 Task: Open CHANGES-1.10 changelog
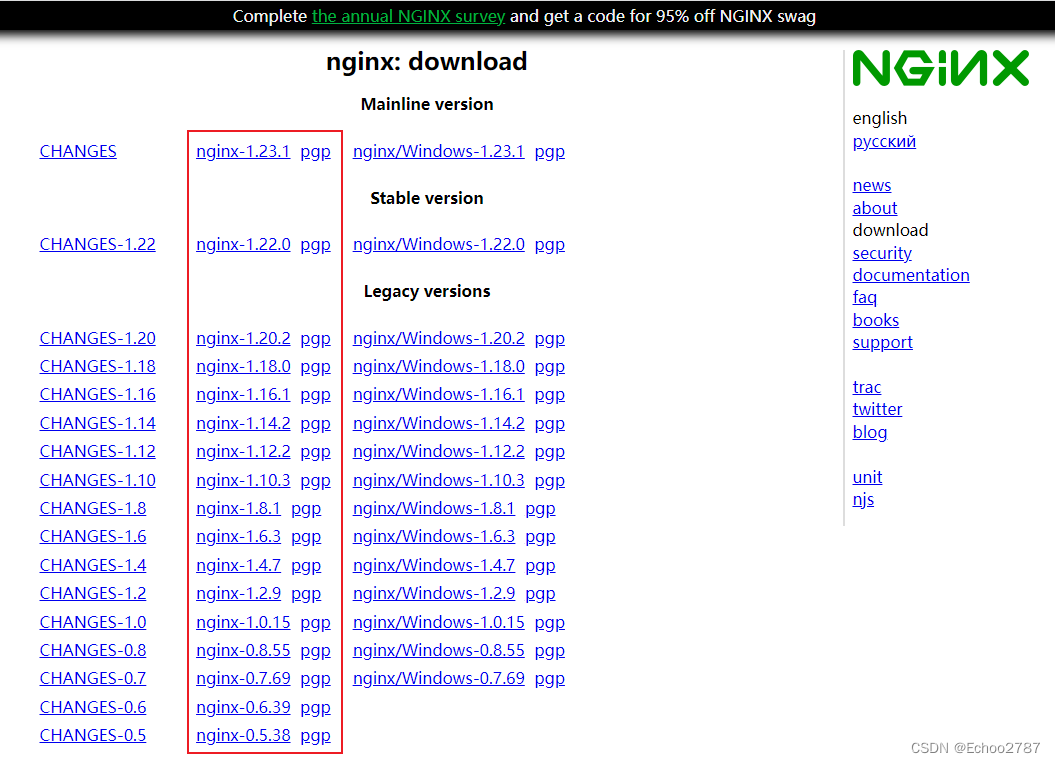(98, 480)
